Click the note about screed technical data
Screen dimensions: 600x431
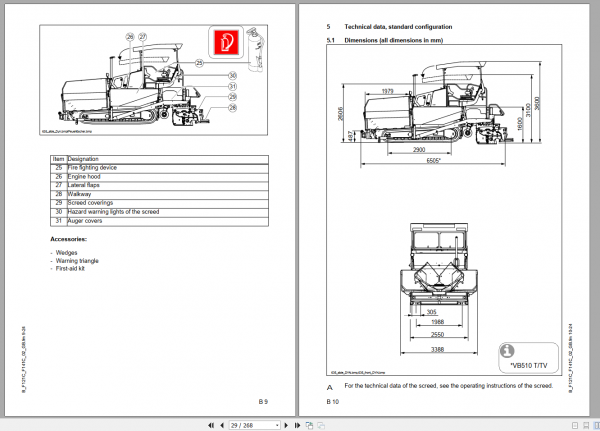coord(448,386)
